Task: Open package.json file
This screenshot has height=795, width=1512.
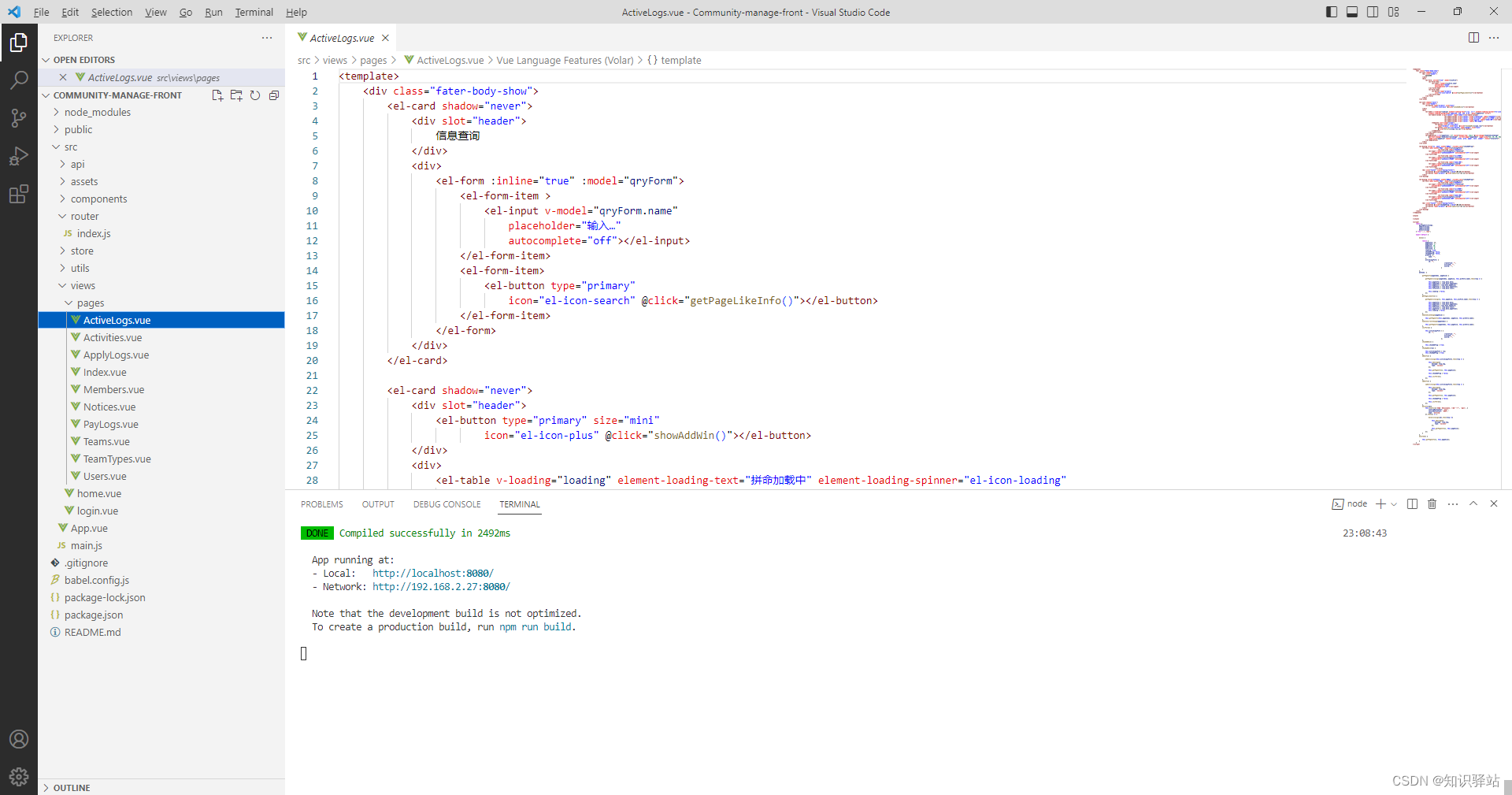Action: (x=161, y=615)
